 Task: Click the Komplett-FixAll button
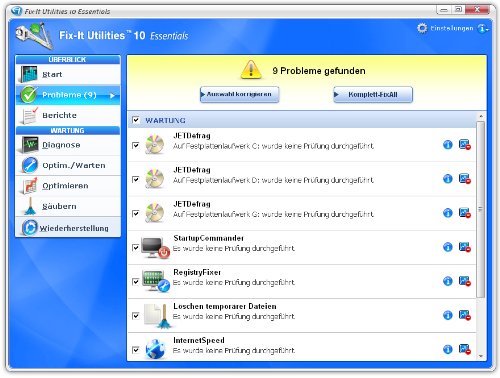click(373, 95)
